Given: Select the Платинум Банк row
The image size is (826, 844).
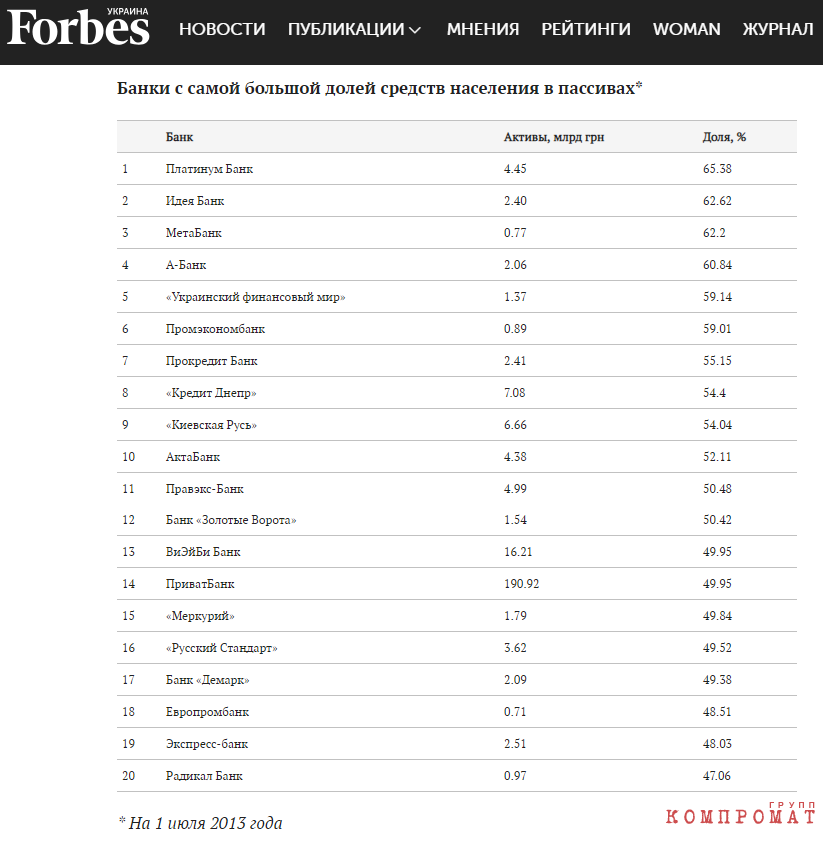Looking at the screenshot, I should pyautogui.click(x=457, y=169).
